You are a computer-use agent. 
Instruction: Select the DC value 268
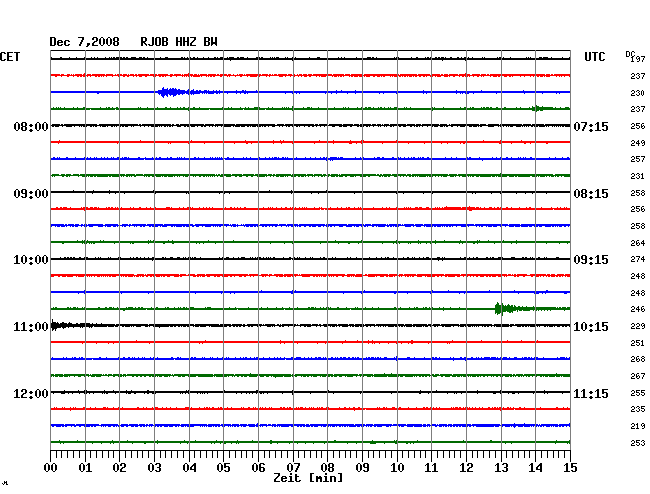coord(638,359)
